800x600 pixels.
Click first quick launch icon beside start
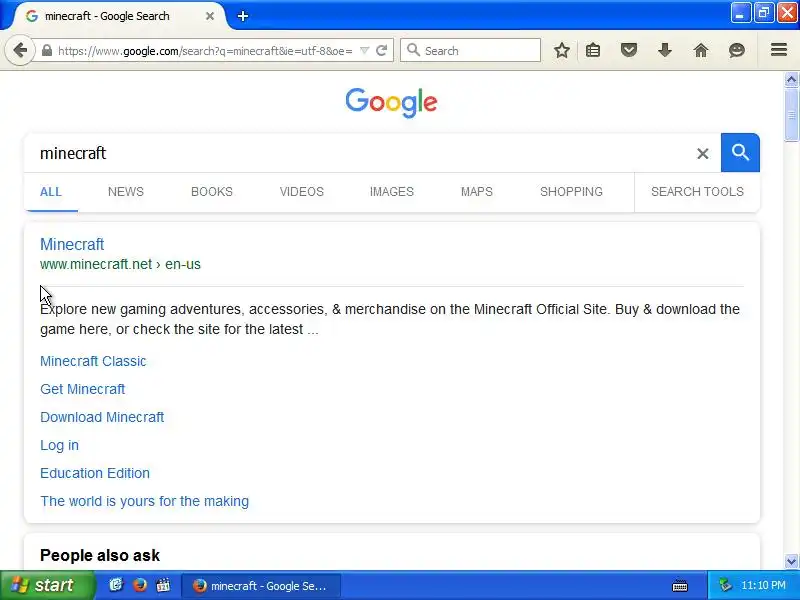[x=116, y=585]
